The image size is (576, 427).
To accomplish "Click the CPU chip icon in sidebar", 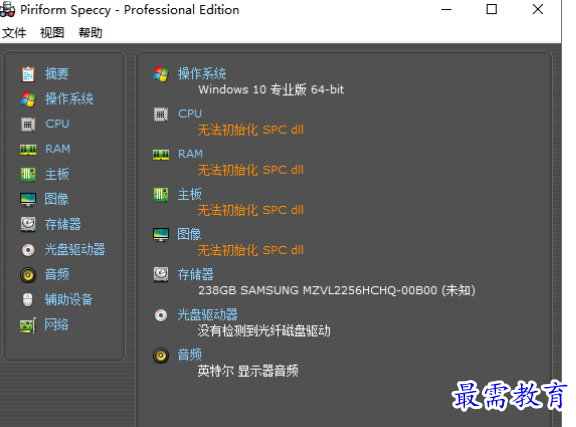I will pyautogui.click(x=28, y=124).
